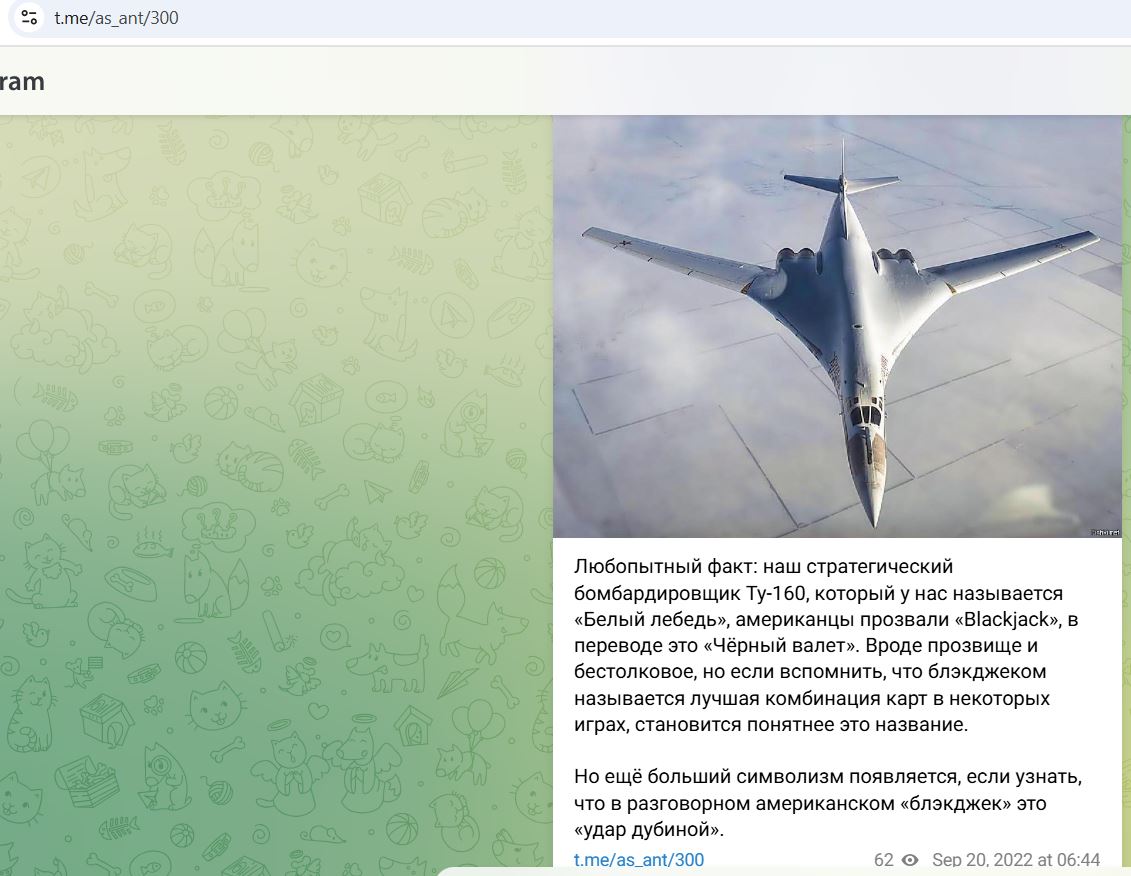Click the «удар дубиной» phrase
The image size is (1131, 876).
(647, 829)
